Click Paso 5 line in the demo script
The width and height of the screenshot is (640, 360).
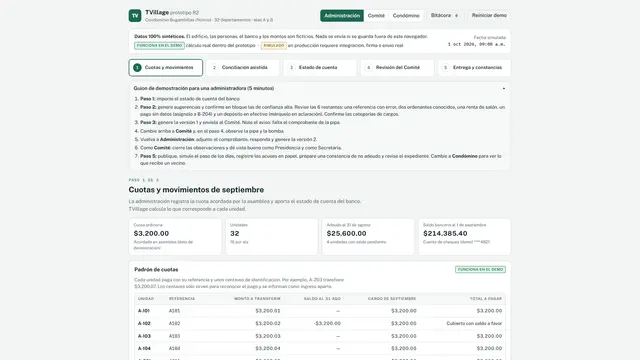pyautogui.click(x=321, y=160)
